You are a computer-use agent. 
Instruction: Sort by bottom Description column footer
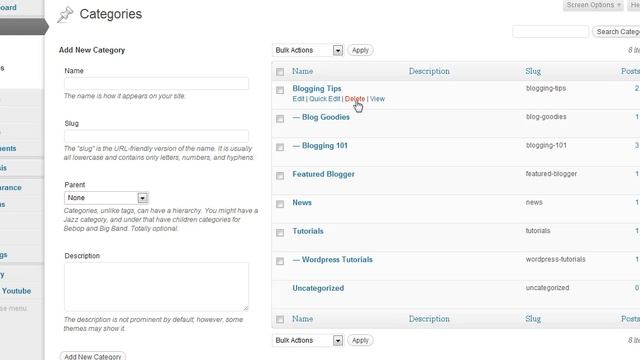429,319
